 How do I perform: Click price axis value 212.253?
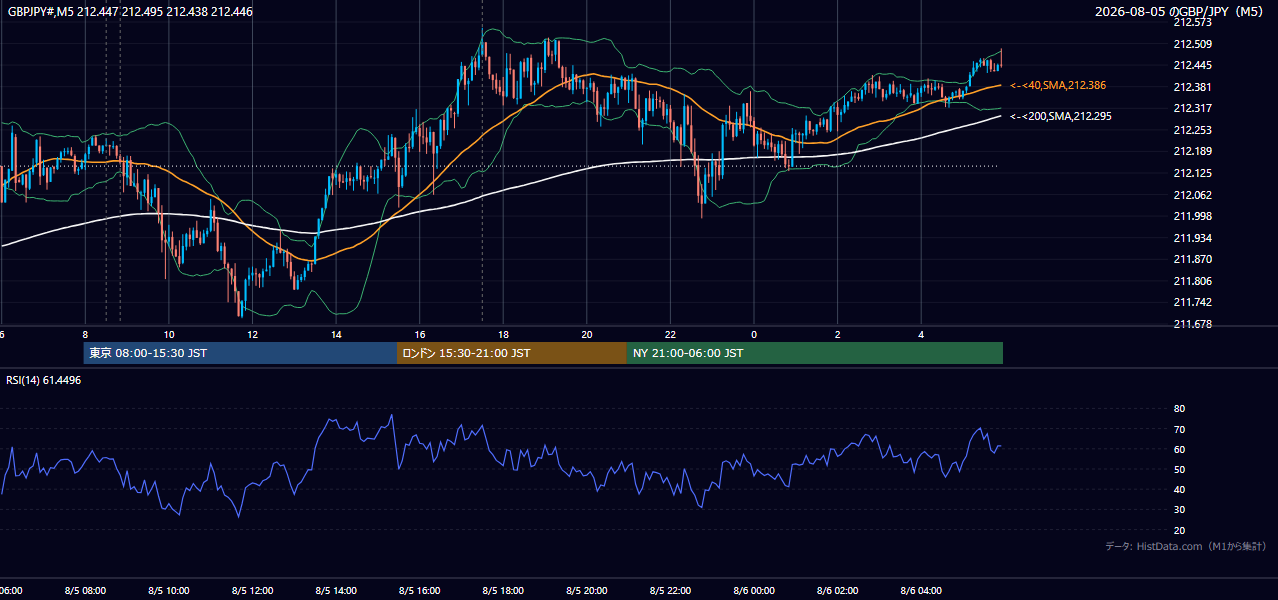click(1192, 130)
